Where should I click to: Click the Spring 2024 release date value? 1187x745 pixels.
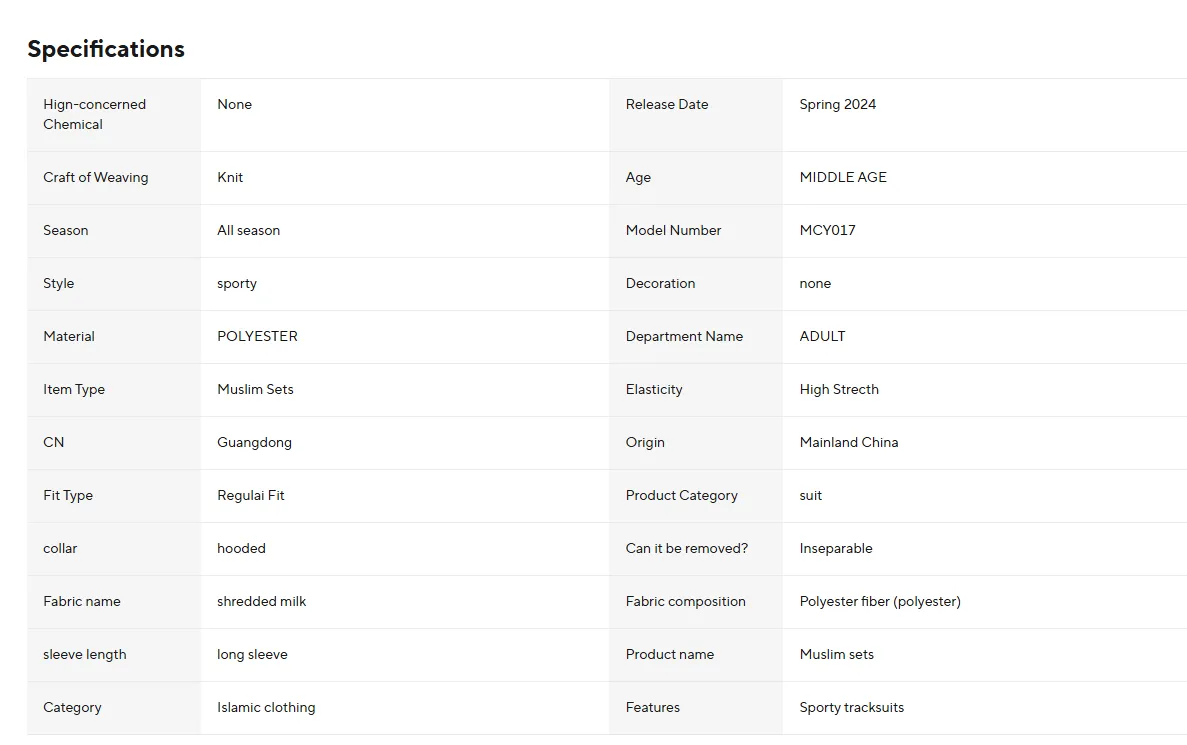point(837,104)
